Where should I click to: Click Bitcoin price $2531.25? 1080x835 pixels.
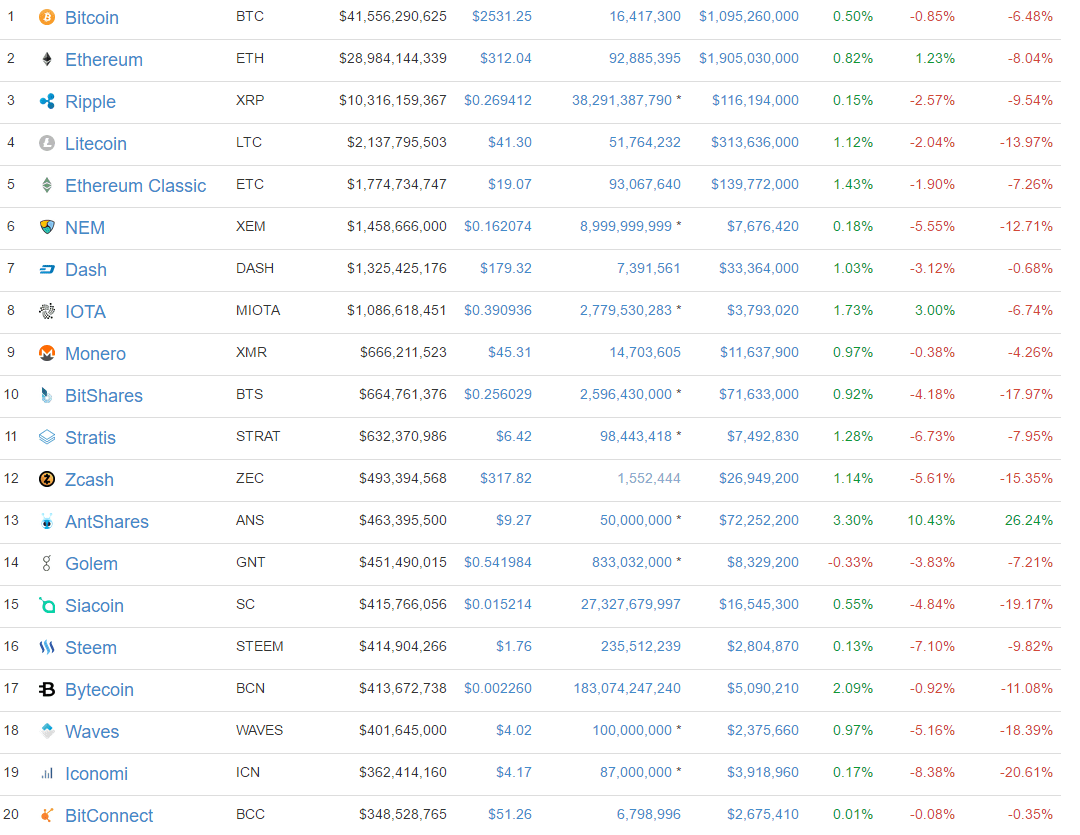501,17
